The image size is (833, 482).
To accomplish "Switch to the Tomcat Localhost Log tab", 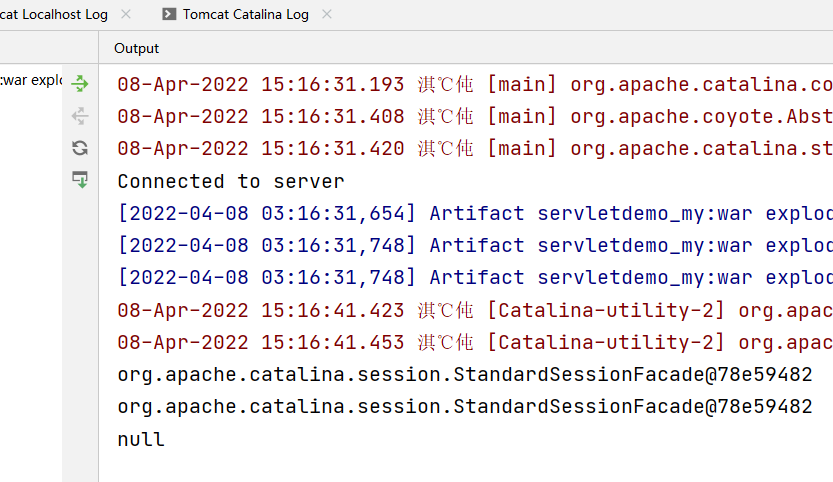I will (54, 14).
